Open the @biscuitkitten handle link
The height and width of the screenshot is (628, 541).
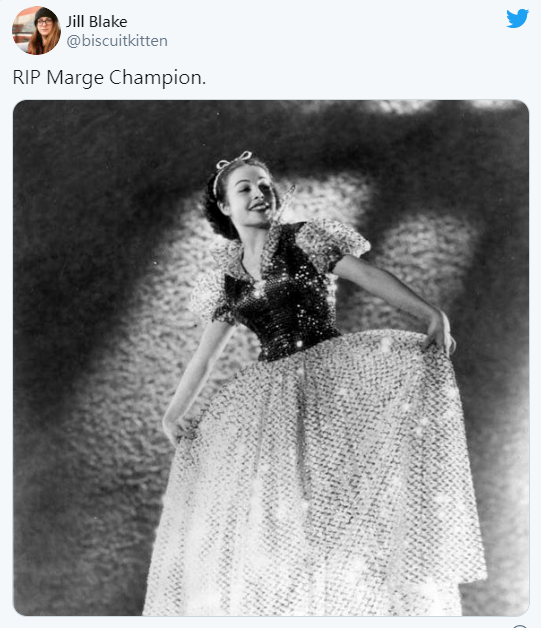(117, 41)
